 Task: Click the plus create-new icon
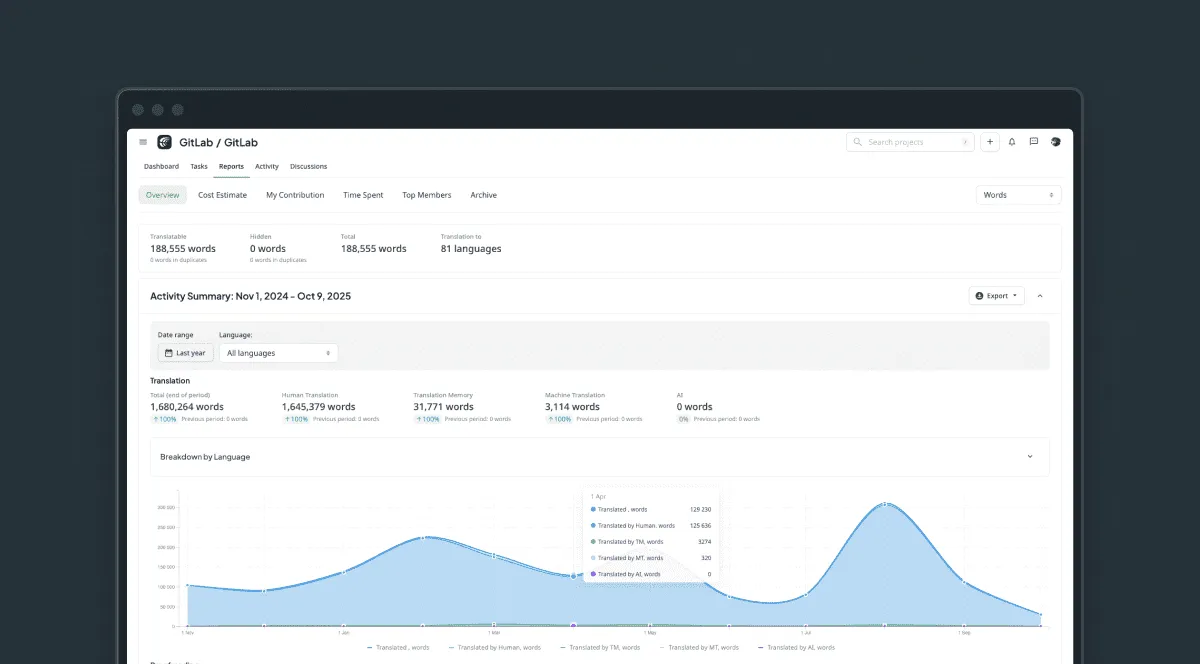tap(989, 142)
